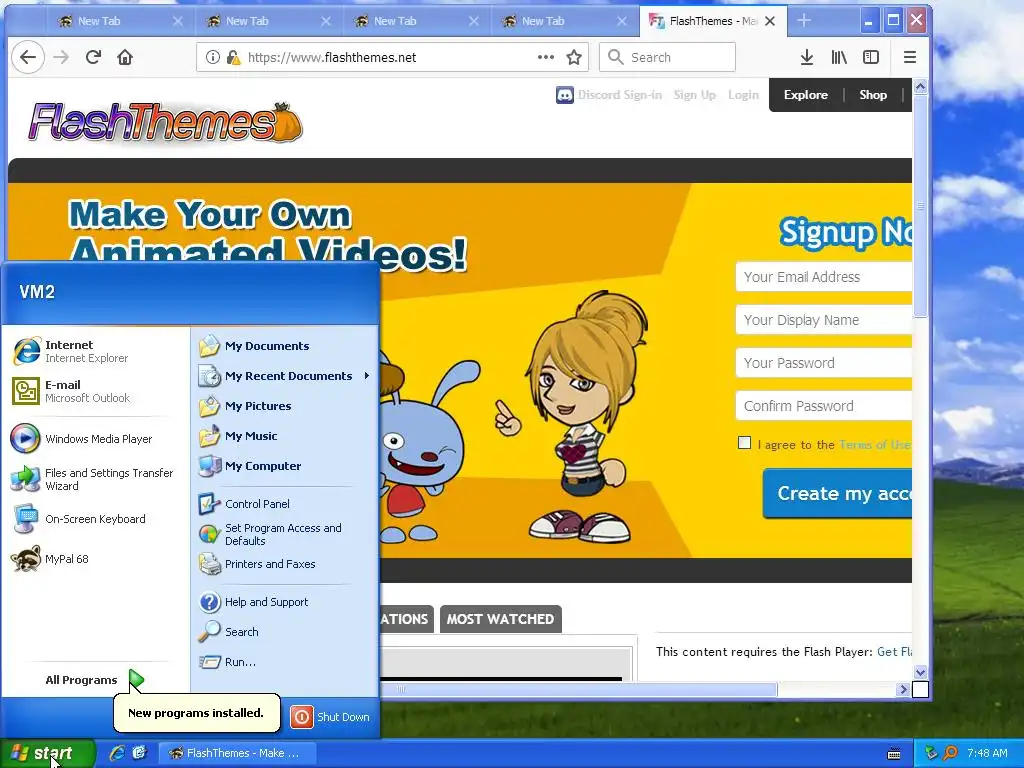Click the FlashThemes logo
Image resolution: width=1024 pixels, height=768 pixels.
[165, 122]
